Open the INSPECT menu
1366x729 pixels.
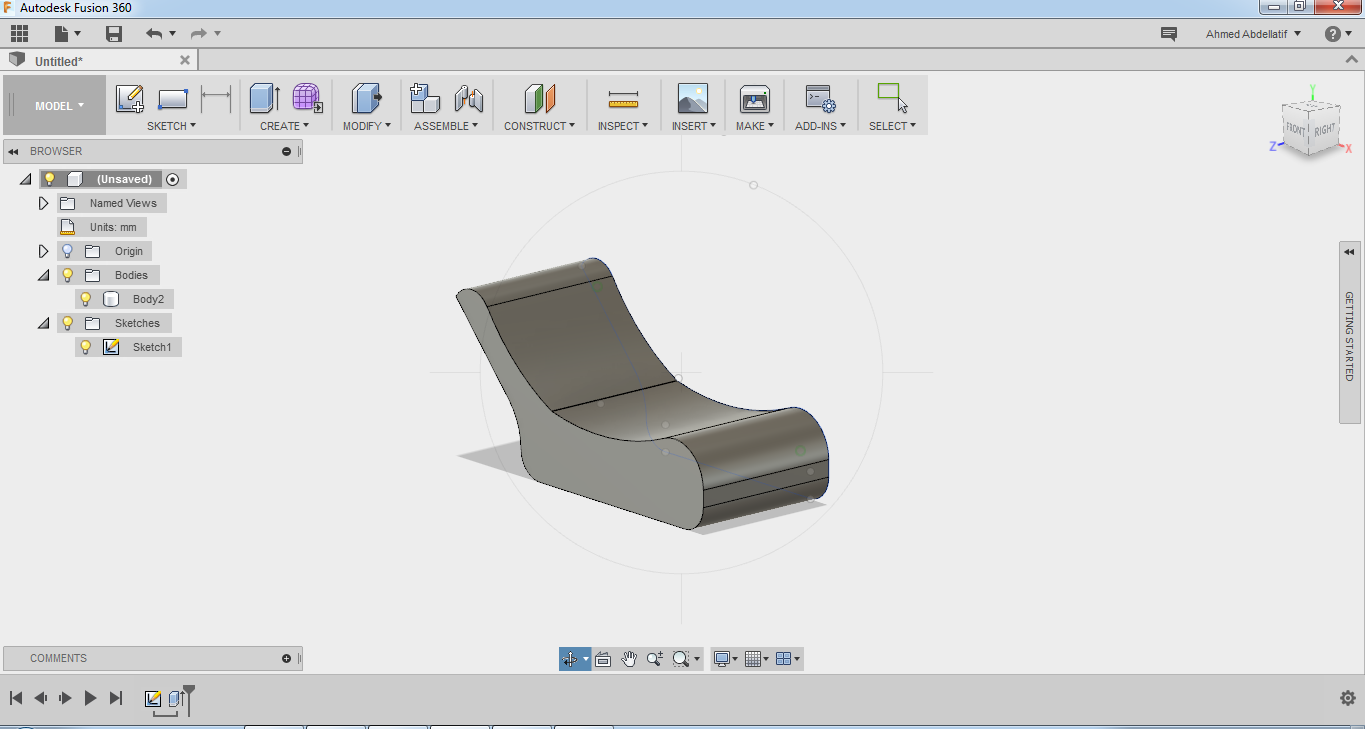click(x=623, y=126)
